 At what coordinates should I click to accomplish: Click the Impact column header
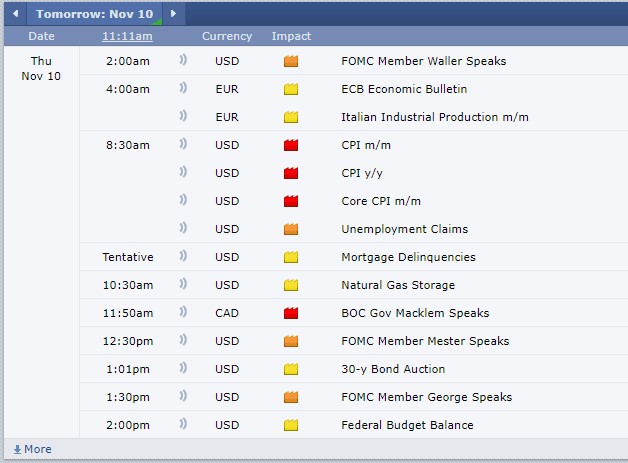click(x=291, y=36)
